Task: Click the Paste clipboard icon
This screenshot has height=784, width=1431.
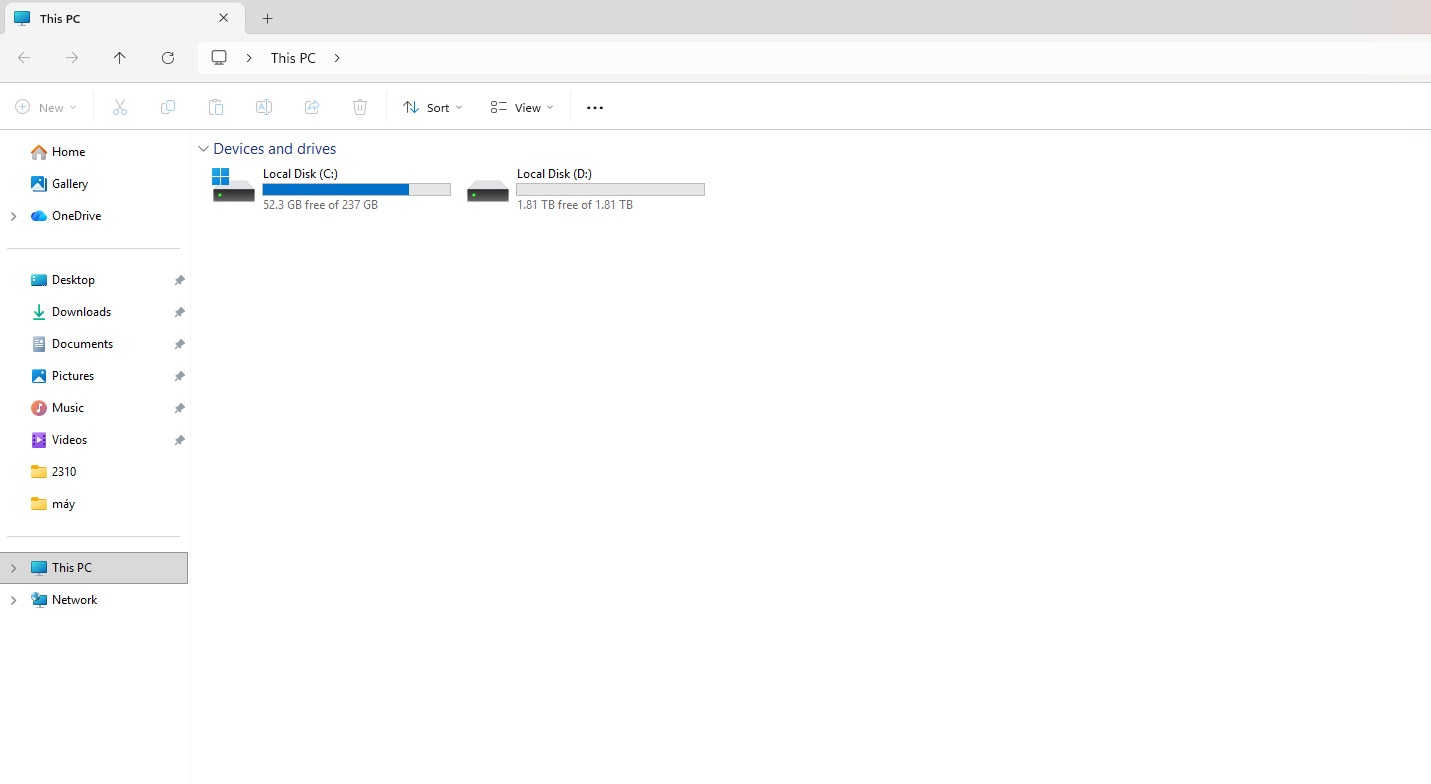Action: 216,107
